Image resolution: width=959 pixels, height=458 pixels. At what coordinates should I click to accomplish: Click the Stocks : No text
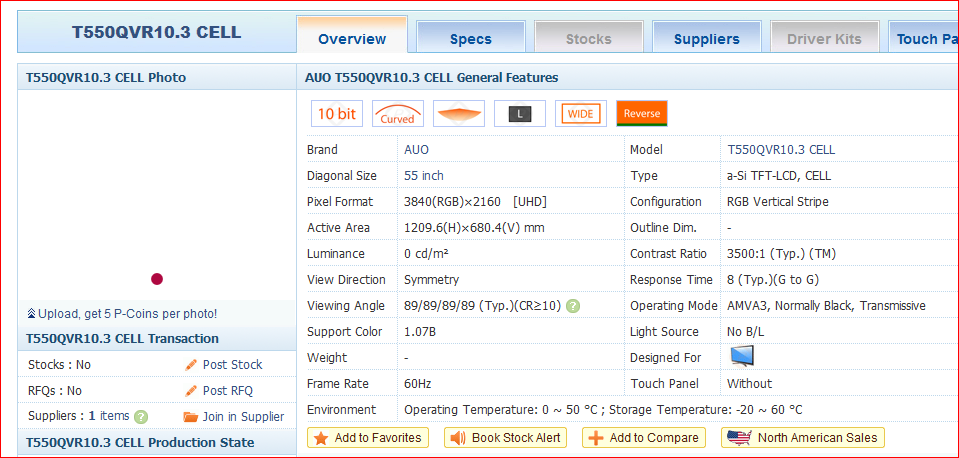[x=59, y=365]
